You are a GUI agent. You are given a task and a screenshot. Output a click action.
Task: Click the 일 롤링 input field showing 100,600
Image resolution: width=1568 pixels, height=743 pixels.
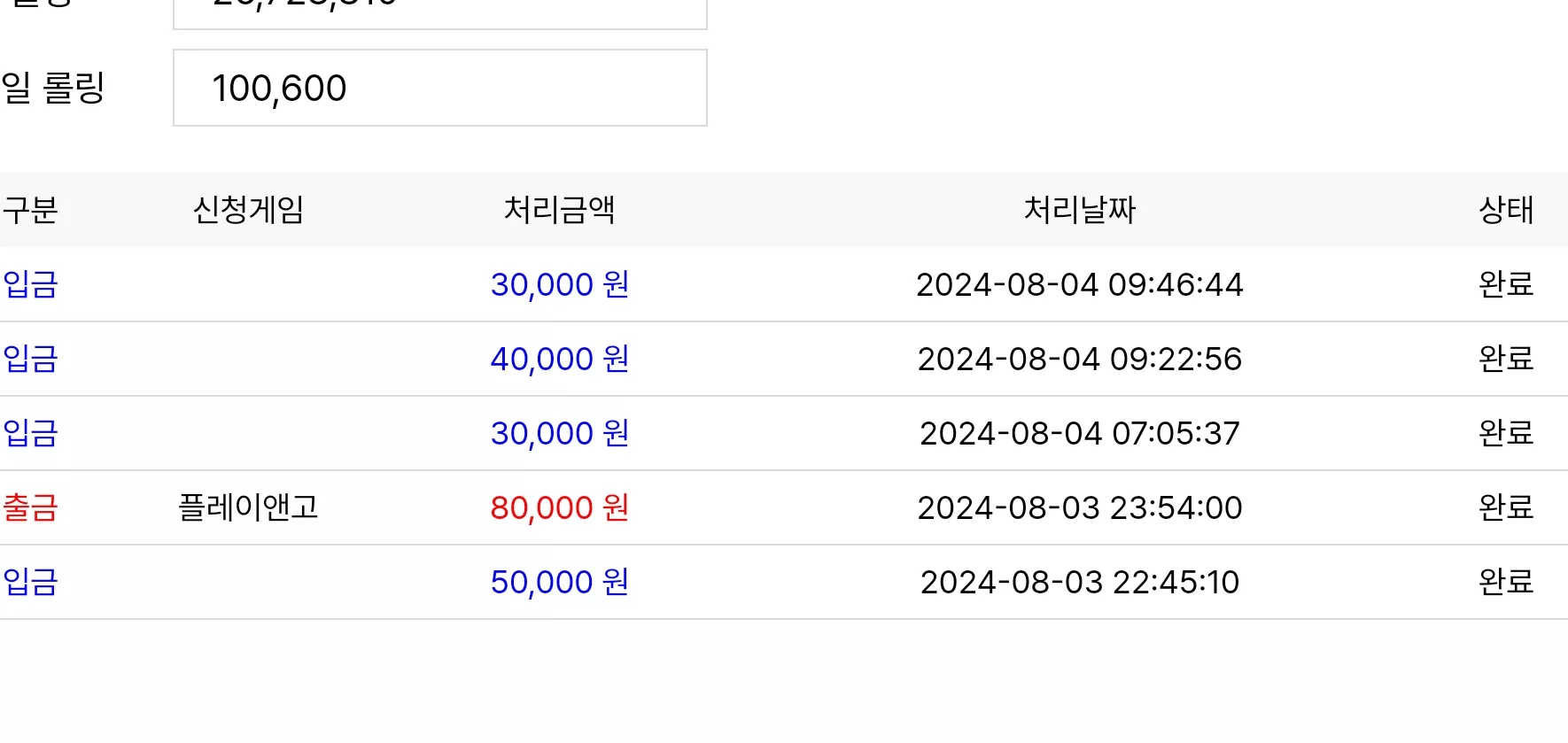coord(440,88)
